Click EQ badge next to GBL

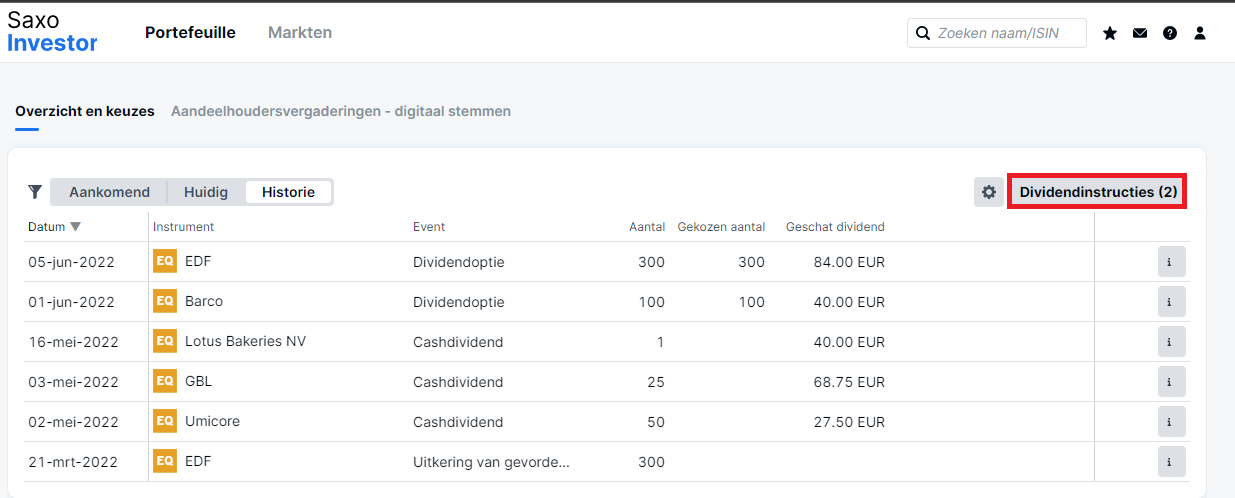tap(165, 381)
